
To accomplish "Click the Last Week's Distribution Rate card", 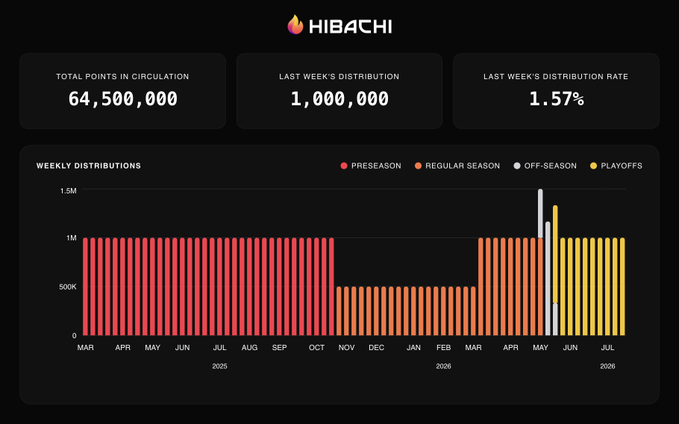I will click(x=556, y=91).
